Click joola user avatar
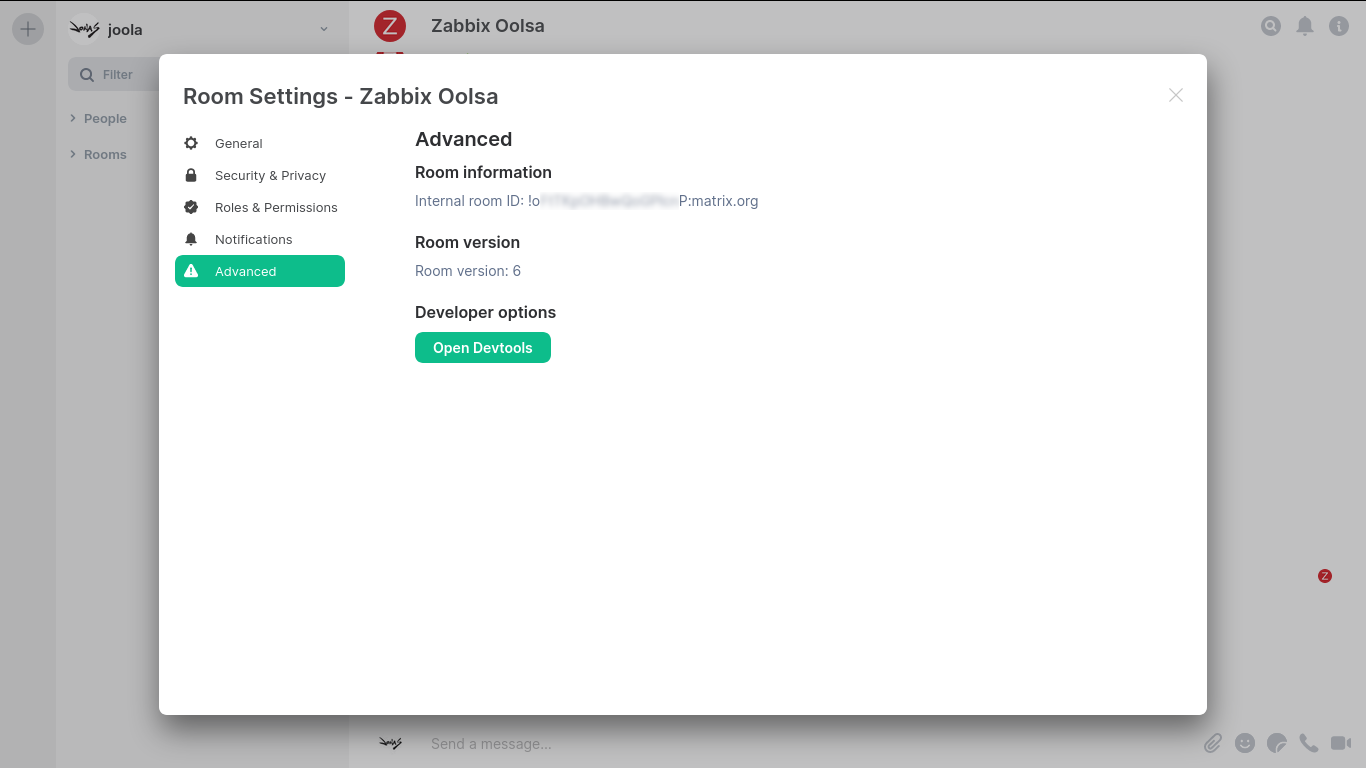The height and width of the screenshot is (768, 1366). pyautogui.click(x=83, y=29)
